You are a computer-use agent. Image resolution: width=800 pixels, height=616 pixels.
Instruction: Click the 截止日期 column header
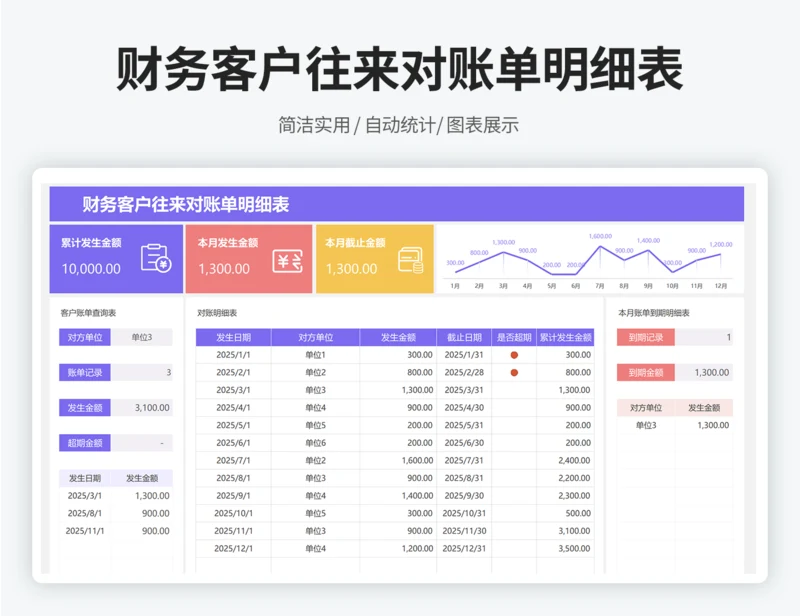click(x=464, y=337)
